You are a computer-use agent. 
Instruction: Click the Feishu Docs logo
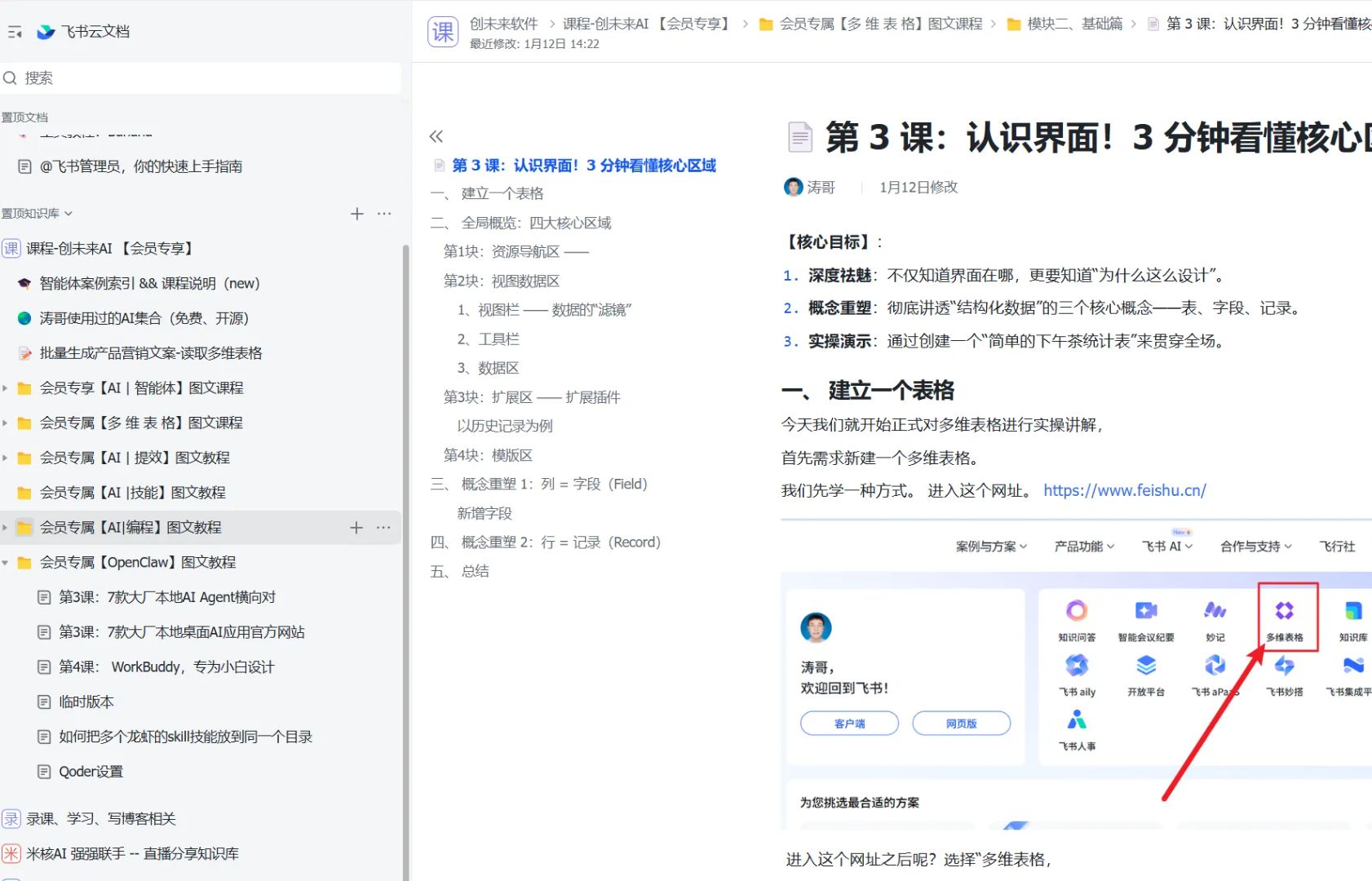(x=46, y=32)
